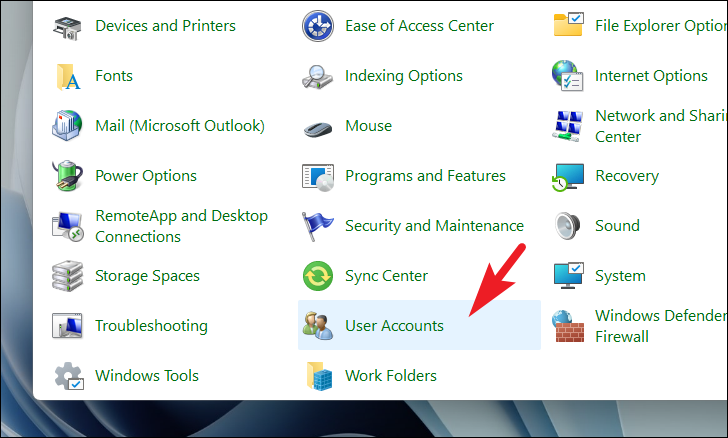Open the Security and Maintenance flag icon

317,226
